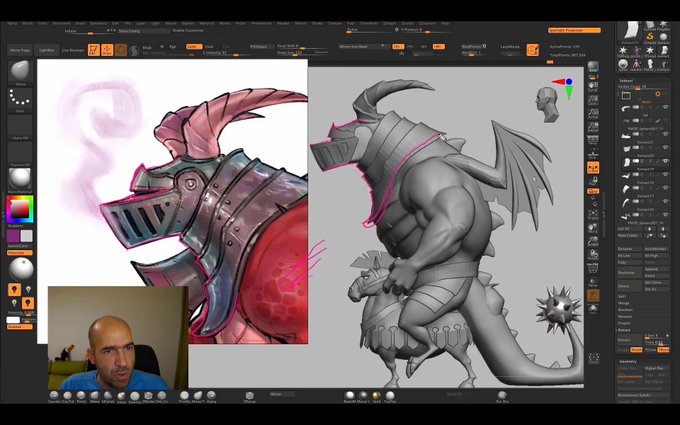Click the Duplicate subtool button
680x425 pixels.
(x=629, y=273)
